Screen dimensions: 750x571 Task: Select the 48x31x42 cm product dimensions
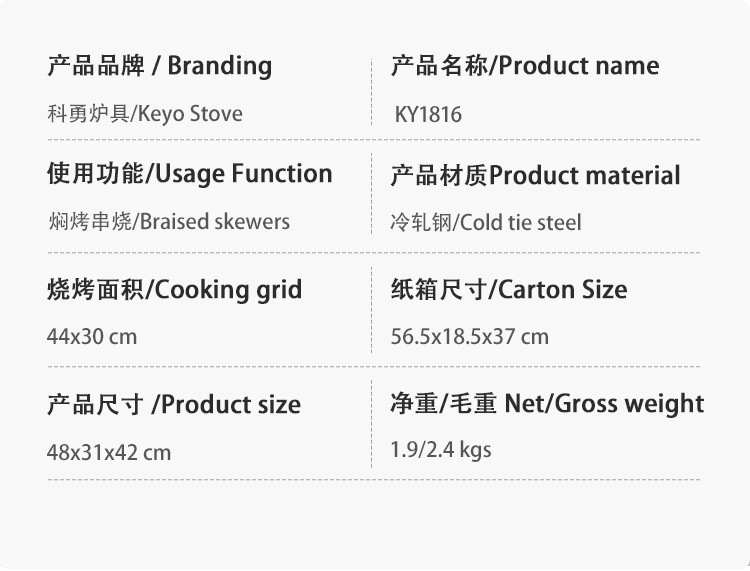(108, 453)
